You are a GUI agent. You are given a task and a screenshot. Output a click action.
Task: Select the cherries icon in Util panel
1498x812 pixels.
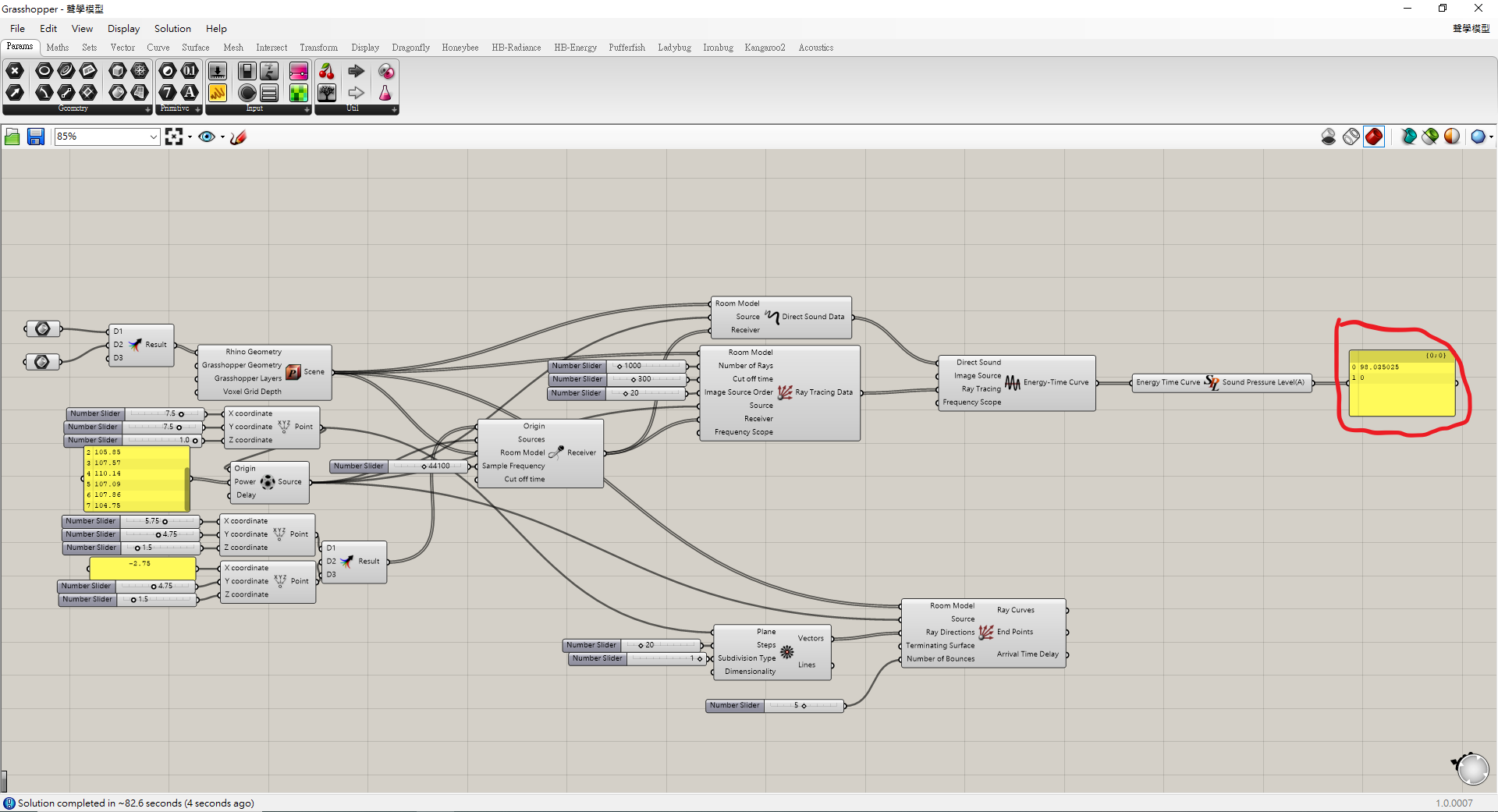[x=327, y=71]
